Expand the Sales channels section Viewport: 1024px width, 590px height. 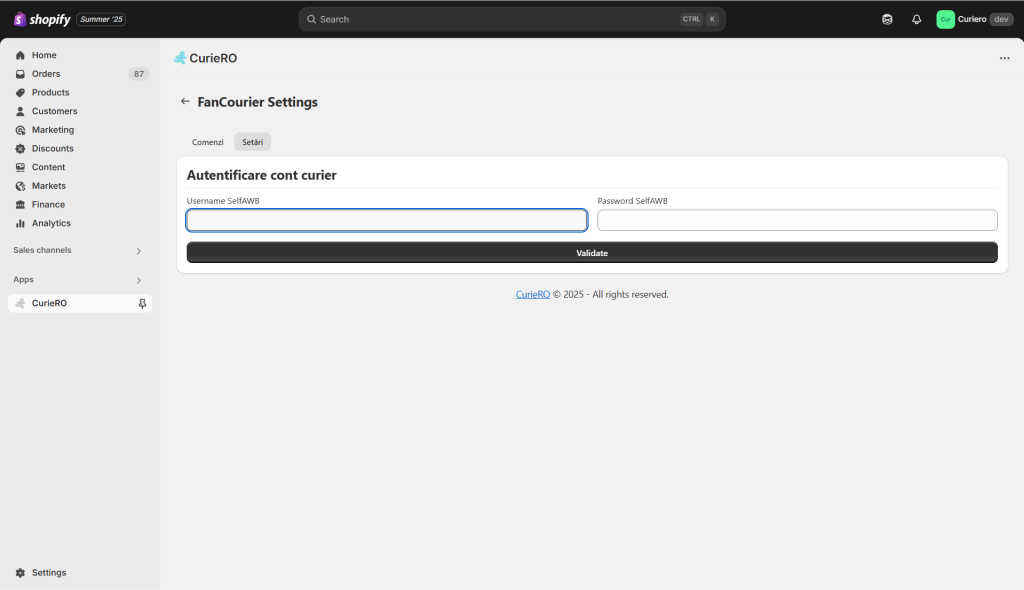coord(138,251)
